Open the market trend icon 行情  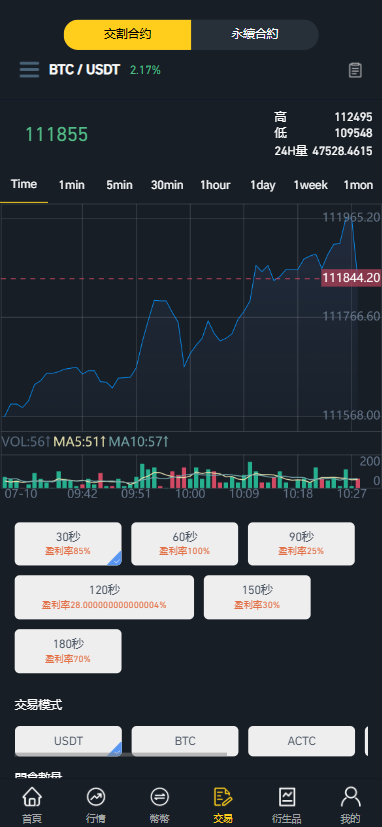[x=96, y=805]
